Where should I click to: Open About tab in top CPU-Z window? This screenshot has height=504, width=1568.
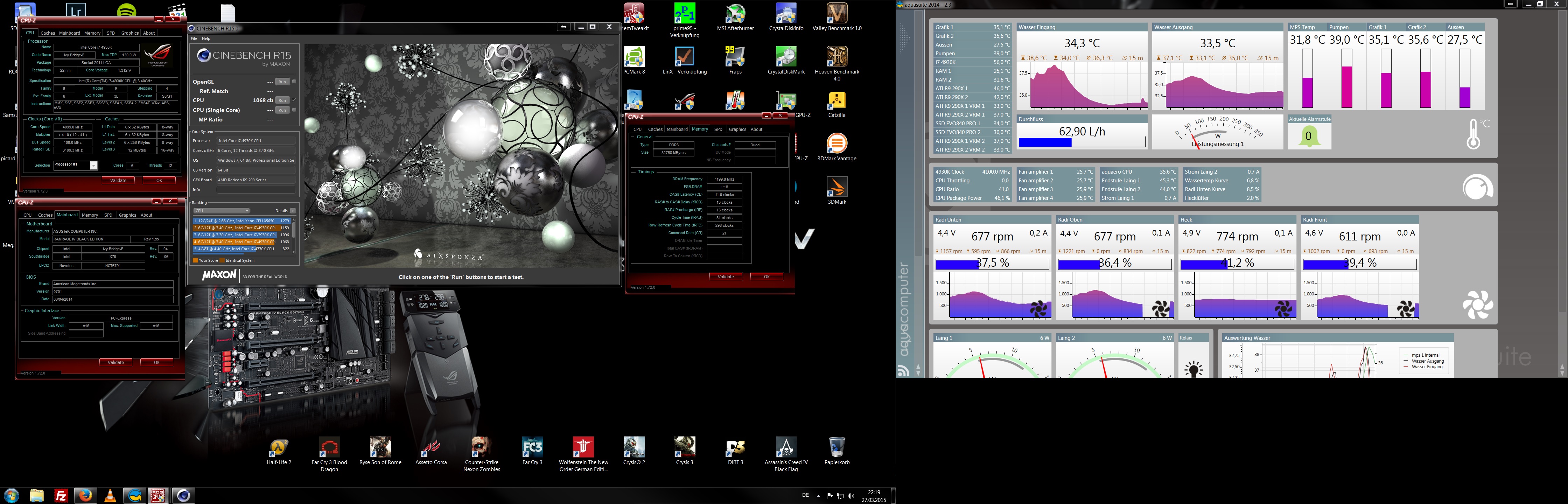click(x=149, y=33)
